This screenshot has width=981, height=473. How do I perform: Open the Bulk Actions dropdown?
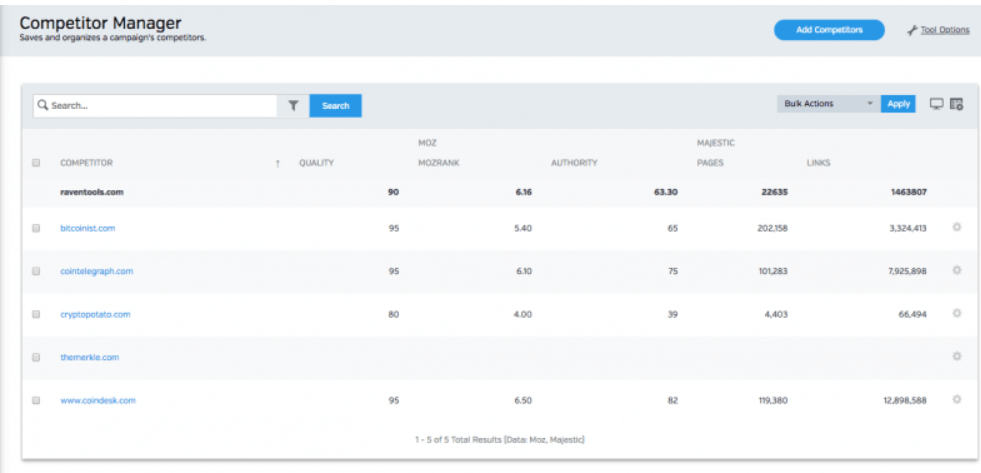pos(828,104)
